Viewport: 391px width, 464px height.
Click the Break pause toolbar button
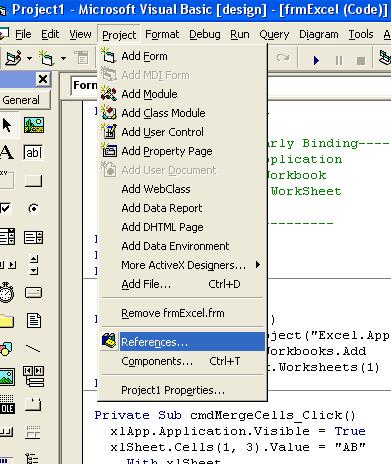(339, 60)
